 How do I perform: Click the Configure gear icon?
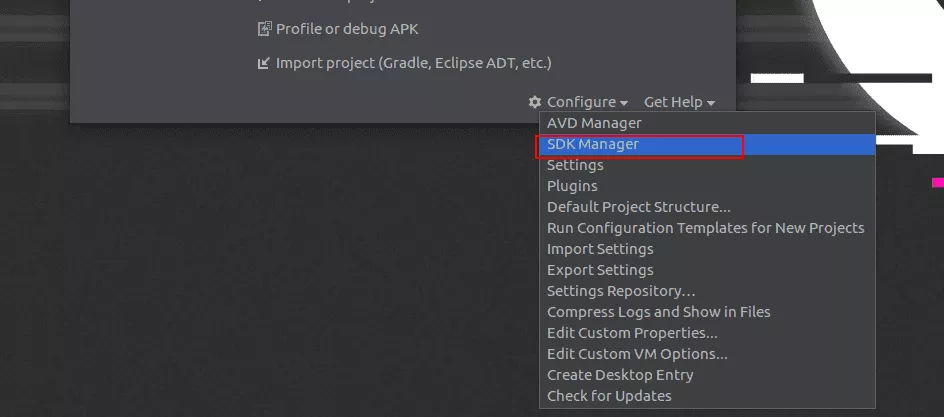(x=535, y=102)
